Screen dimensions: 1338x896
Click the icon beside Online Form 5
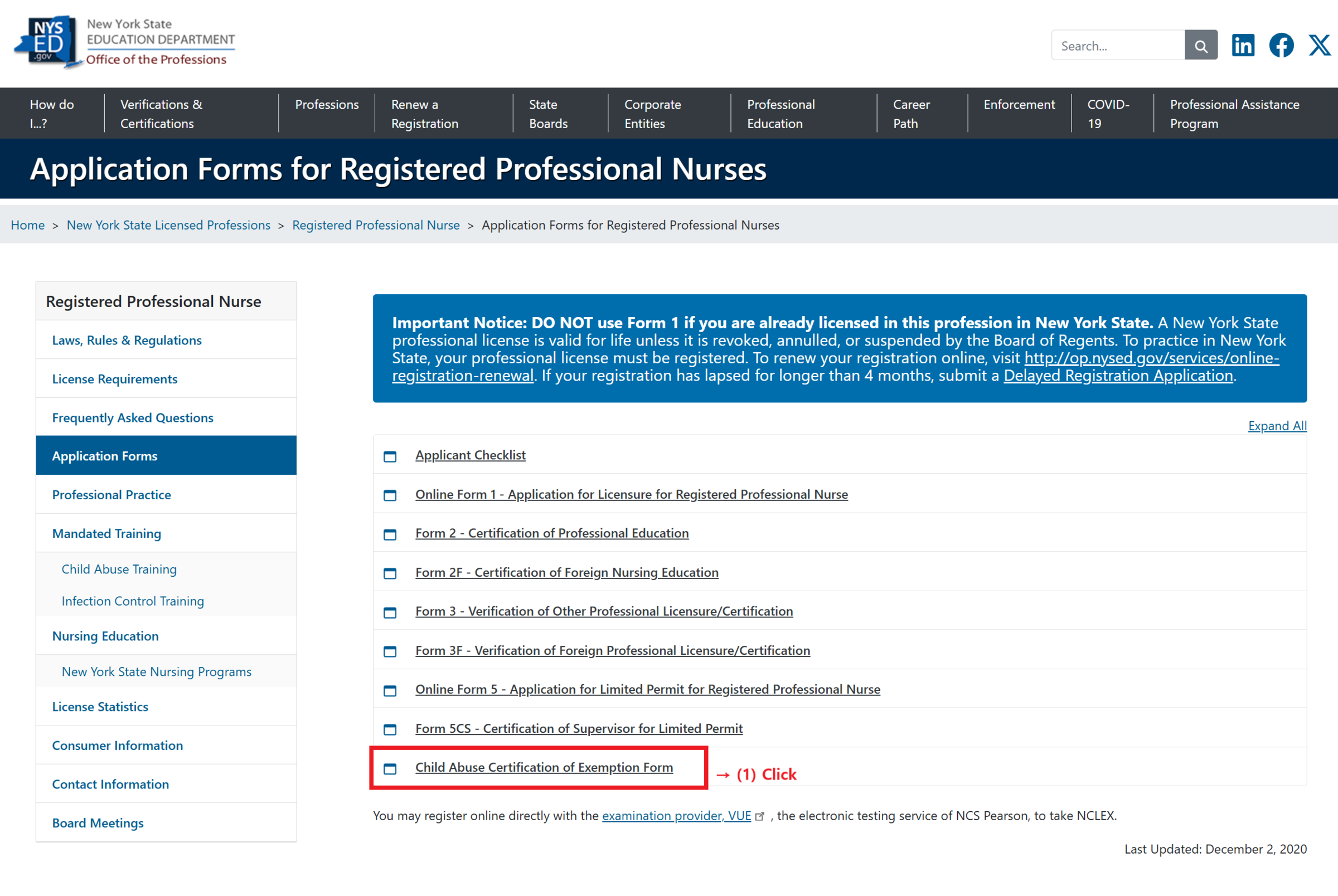click(390, 690)
